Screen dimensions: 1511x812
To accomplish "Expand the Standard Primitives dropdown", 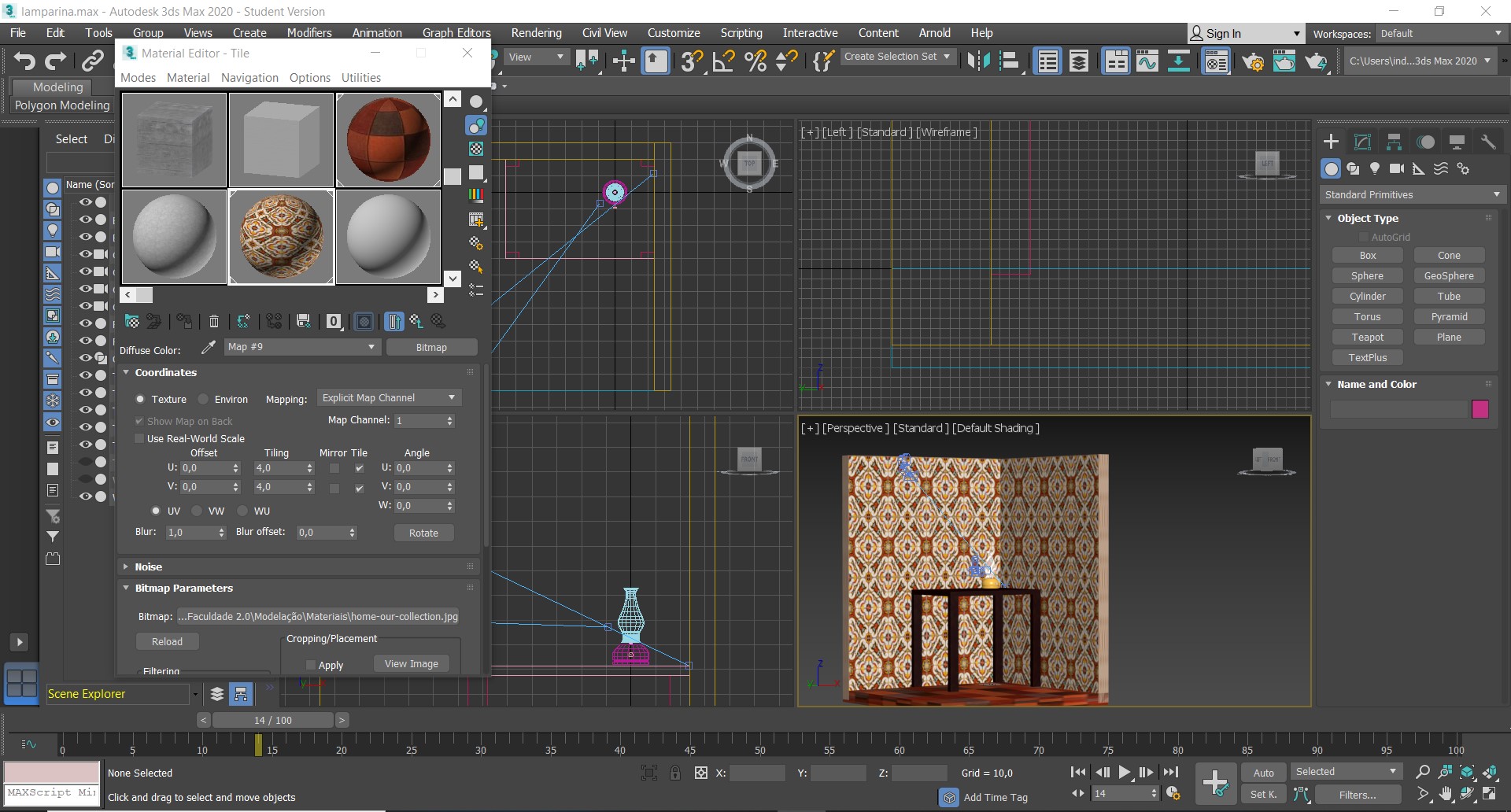I will pyautogui.click(x=1411, y=194).
